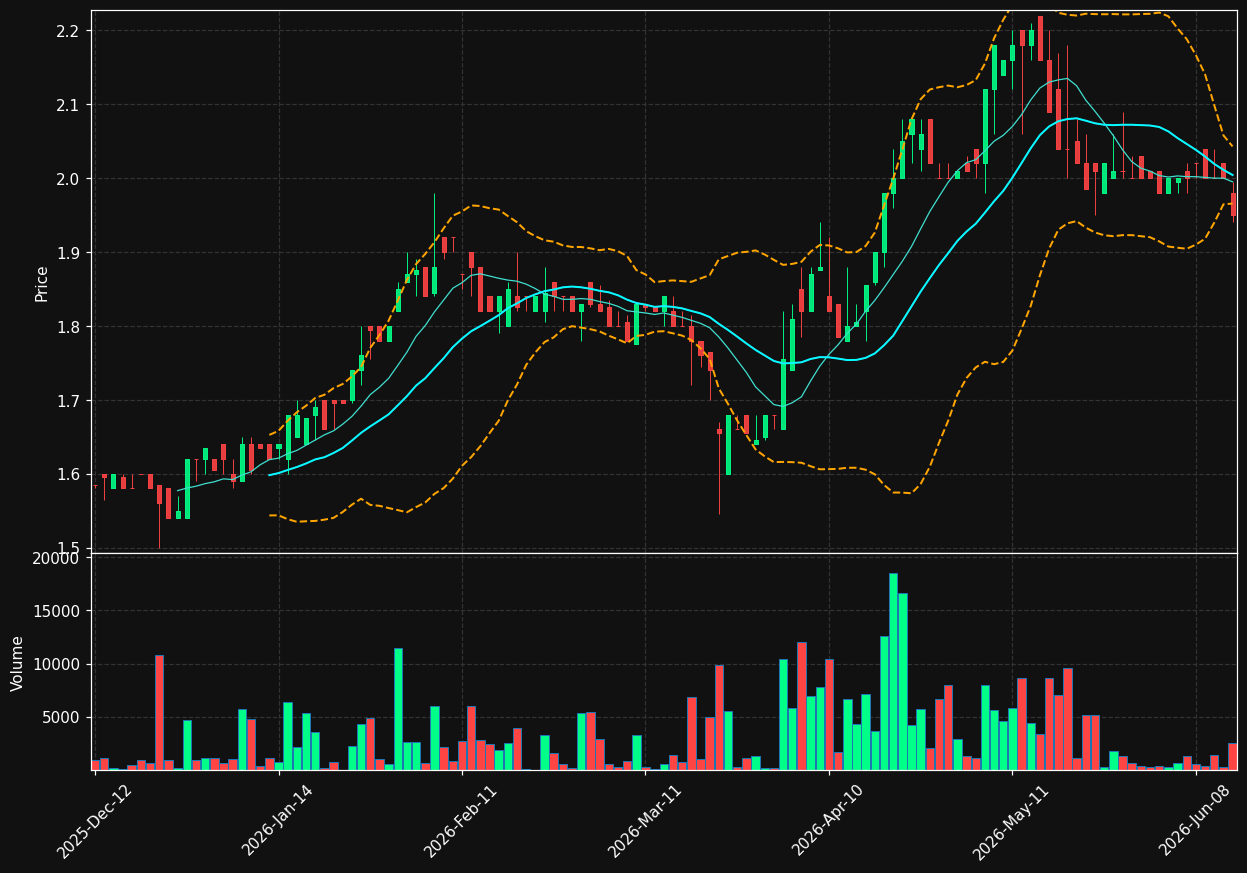Click the 2.2 price axis label
The width and height of the screenshot is (1247, 873).
point(69,31)
